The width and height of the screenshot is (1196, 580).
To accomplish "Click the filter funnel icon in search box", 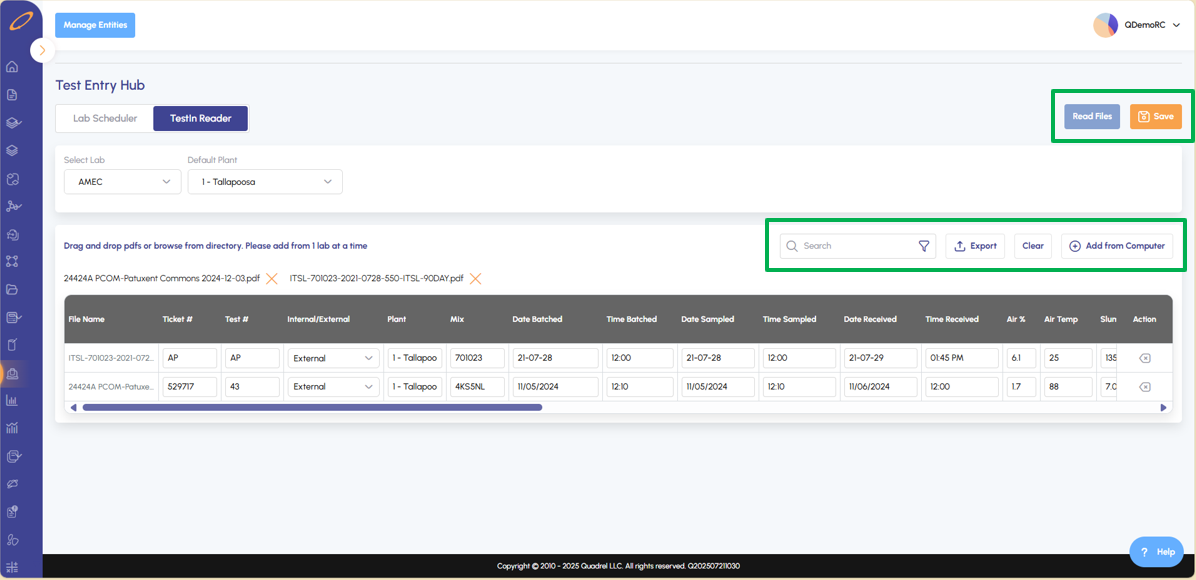I will pos(924,246).
